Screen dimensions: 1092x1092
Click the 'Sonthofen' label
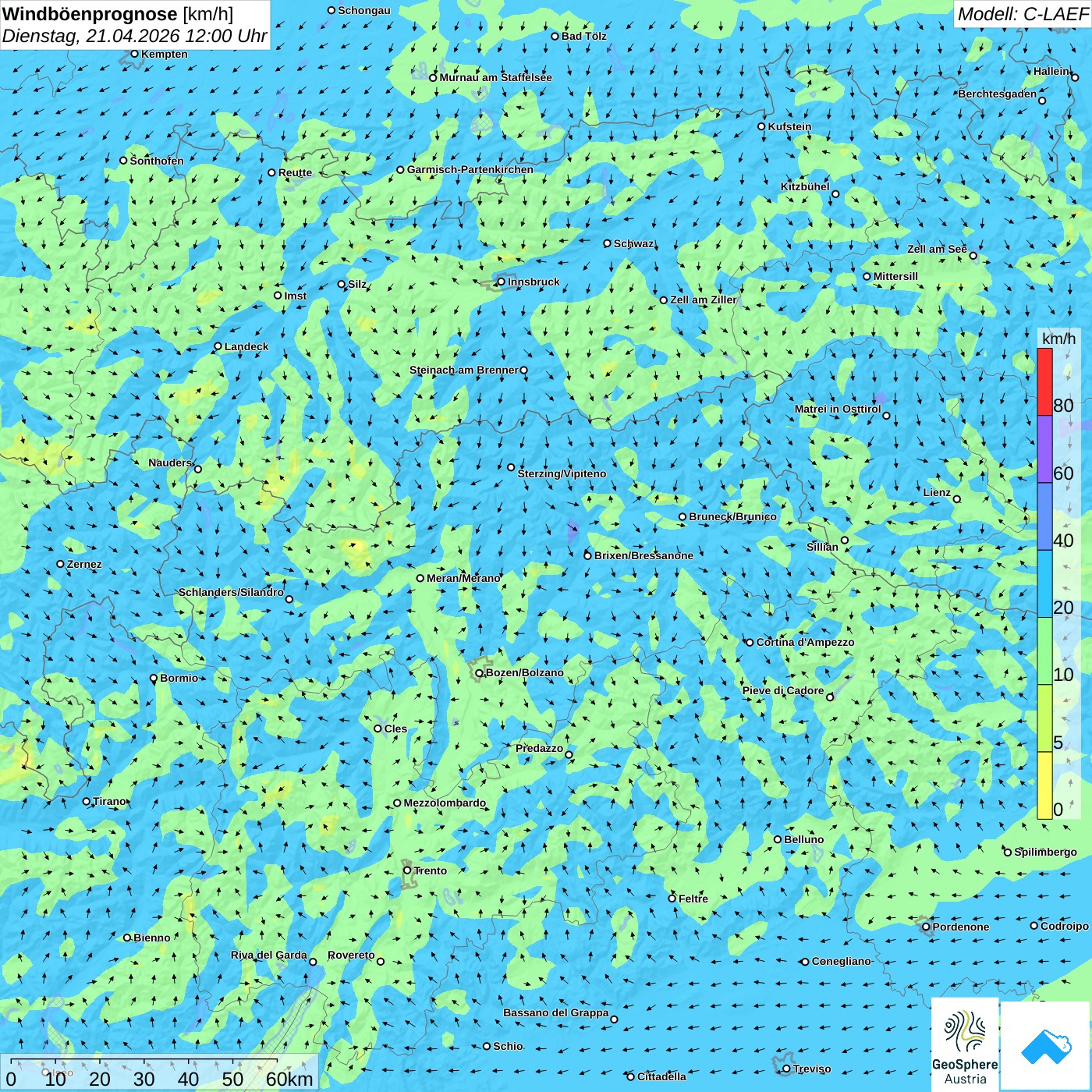tap(157, 161)
